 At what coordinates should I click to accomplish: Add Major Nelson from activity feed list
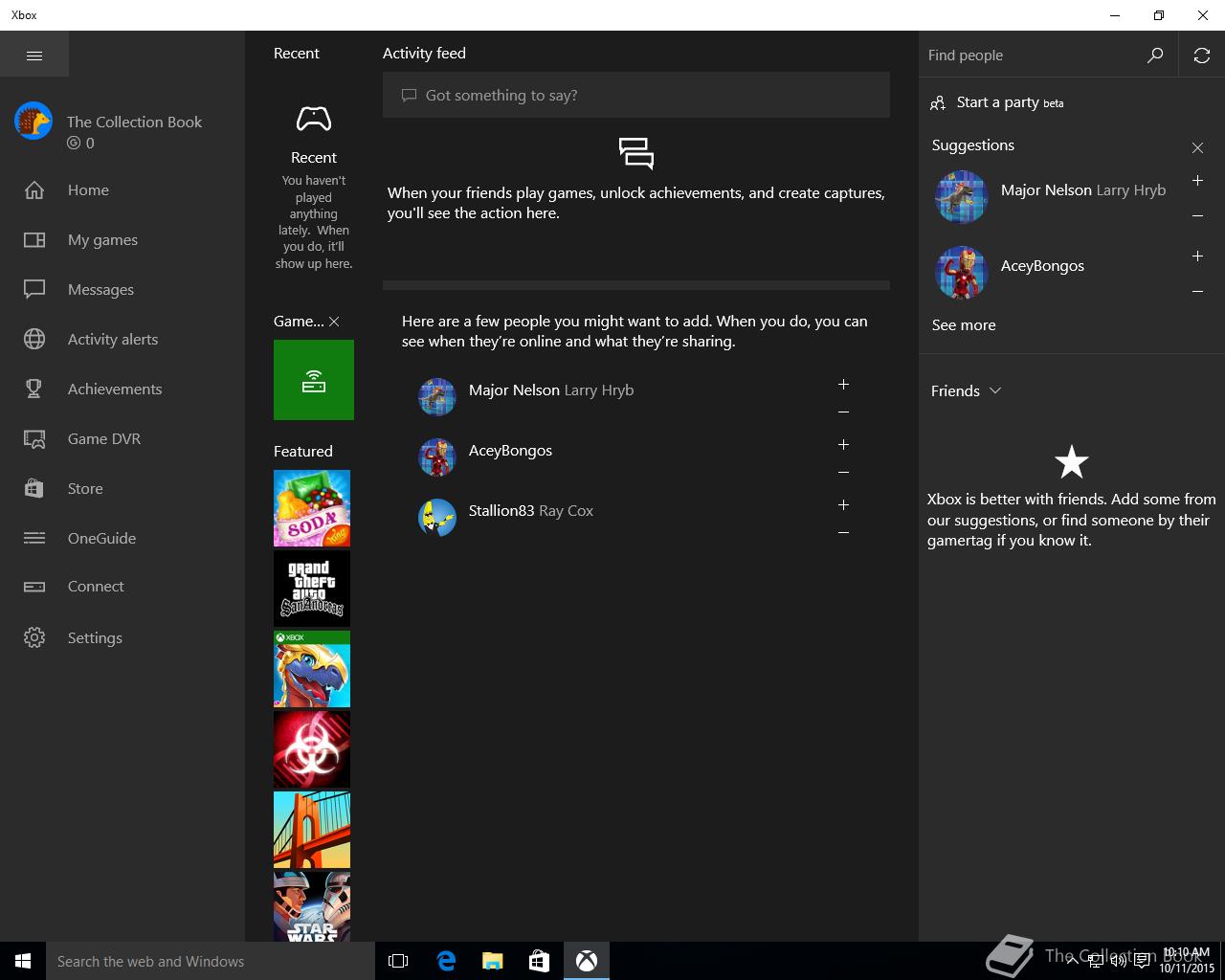pos(843,385)
